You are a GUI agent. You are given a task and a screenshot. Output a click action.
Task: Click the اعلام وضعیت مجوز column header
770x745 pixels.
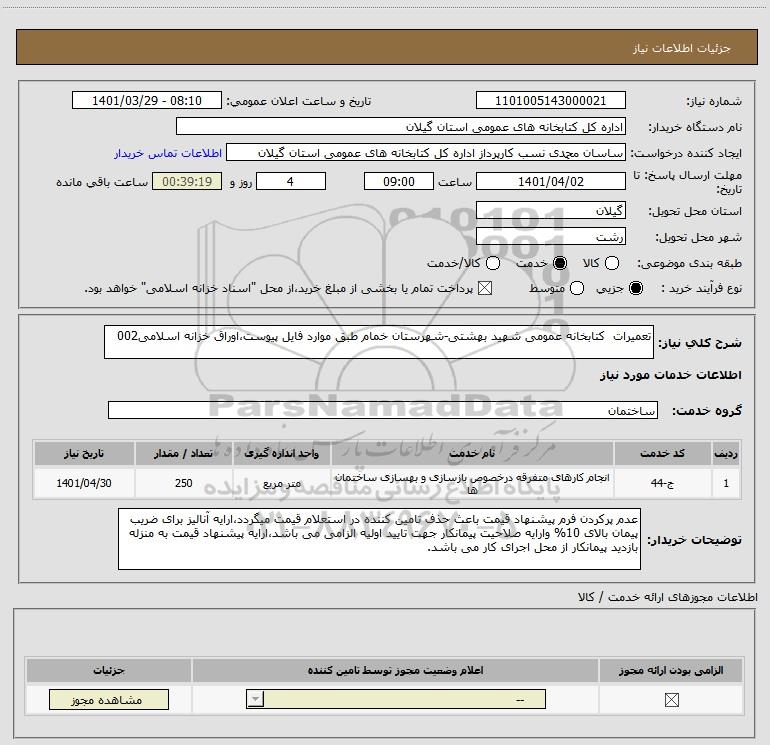tap(395, 670)
